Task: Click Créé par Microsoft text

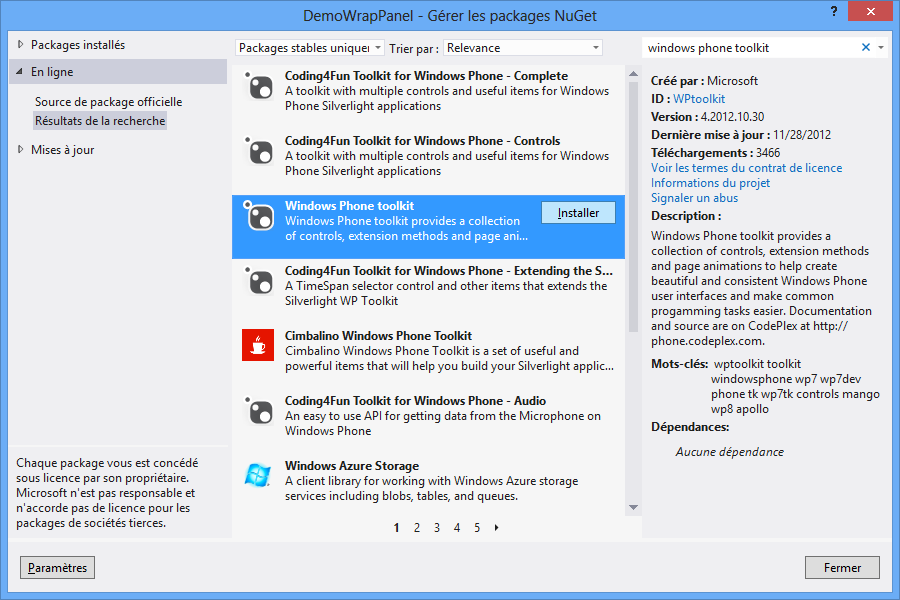Action: click(x=704, y=81)
